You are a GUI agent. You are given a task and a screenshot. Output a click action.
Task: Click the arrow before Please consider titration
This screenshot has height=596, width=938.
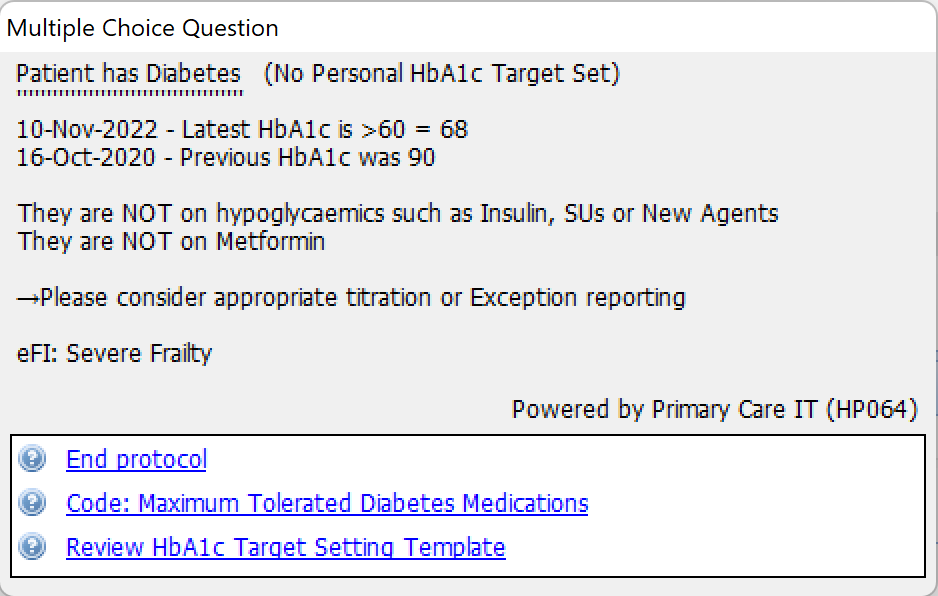pyautogui.click(x=28, y=298)
